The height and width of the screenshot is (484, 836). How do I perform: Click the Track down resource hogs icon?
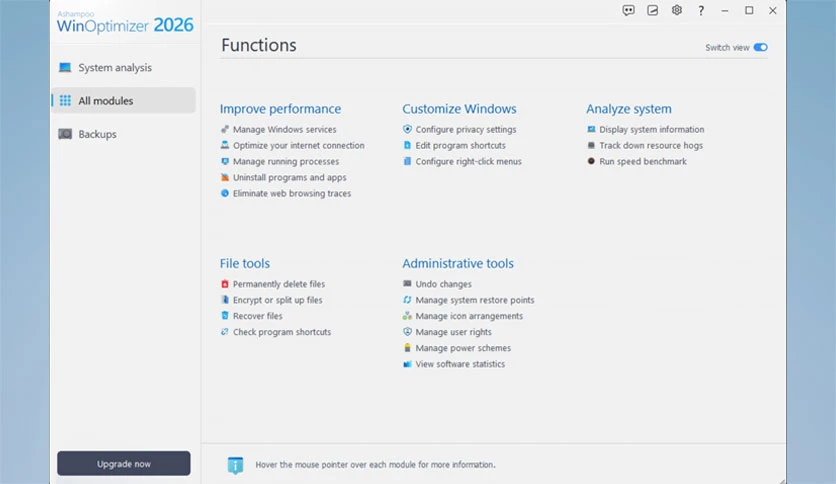[x=591, y=145]
